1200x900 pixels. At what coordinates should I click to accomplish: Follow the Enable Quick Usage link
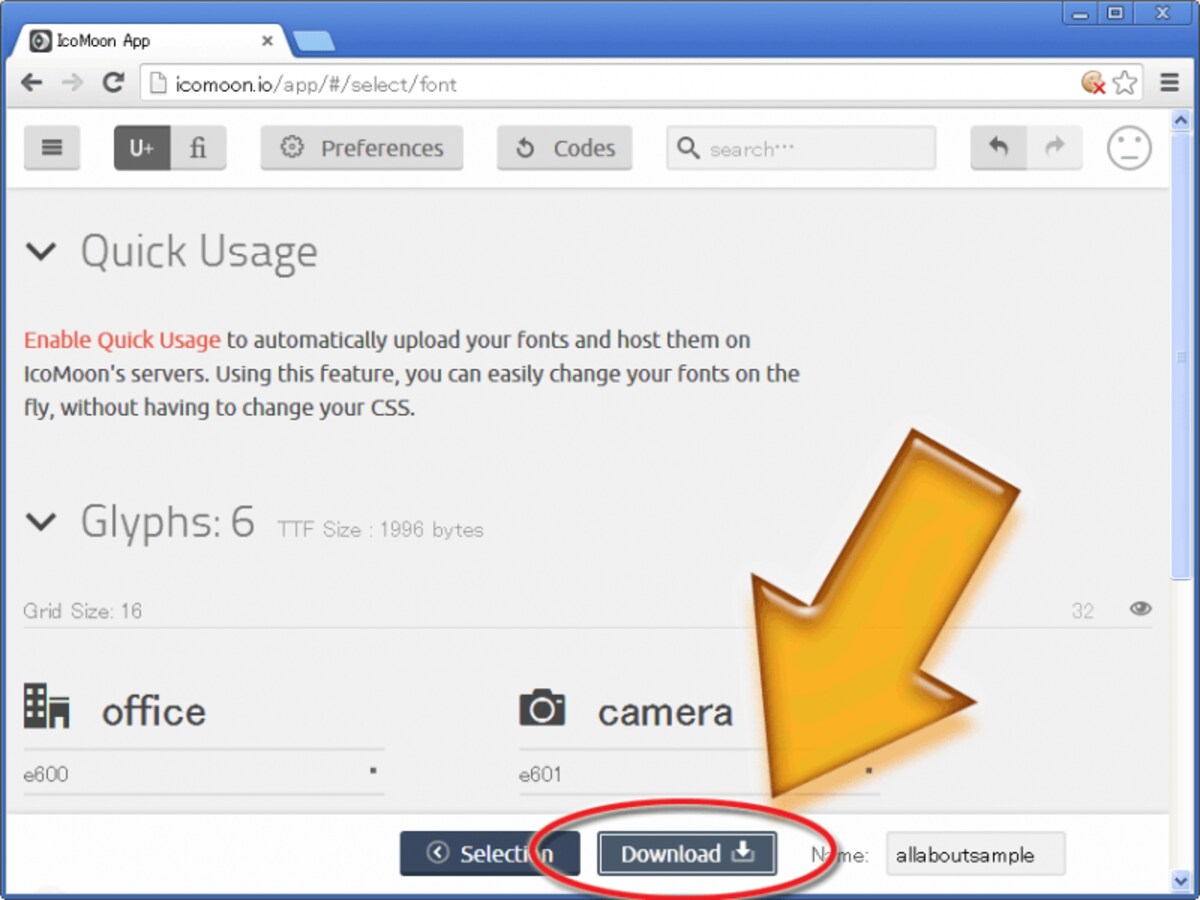tap(122, 340)
